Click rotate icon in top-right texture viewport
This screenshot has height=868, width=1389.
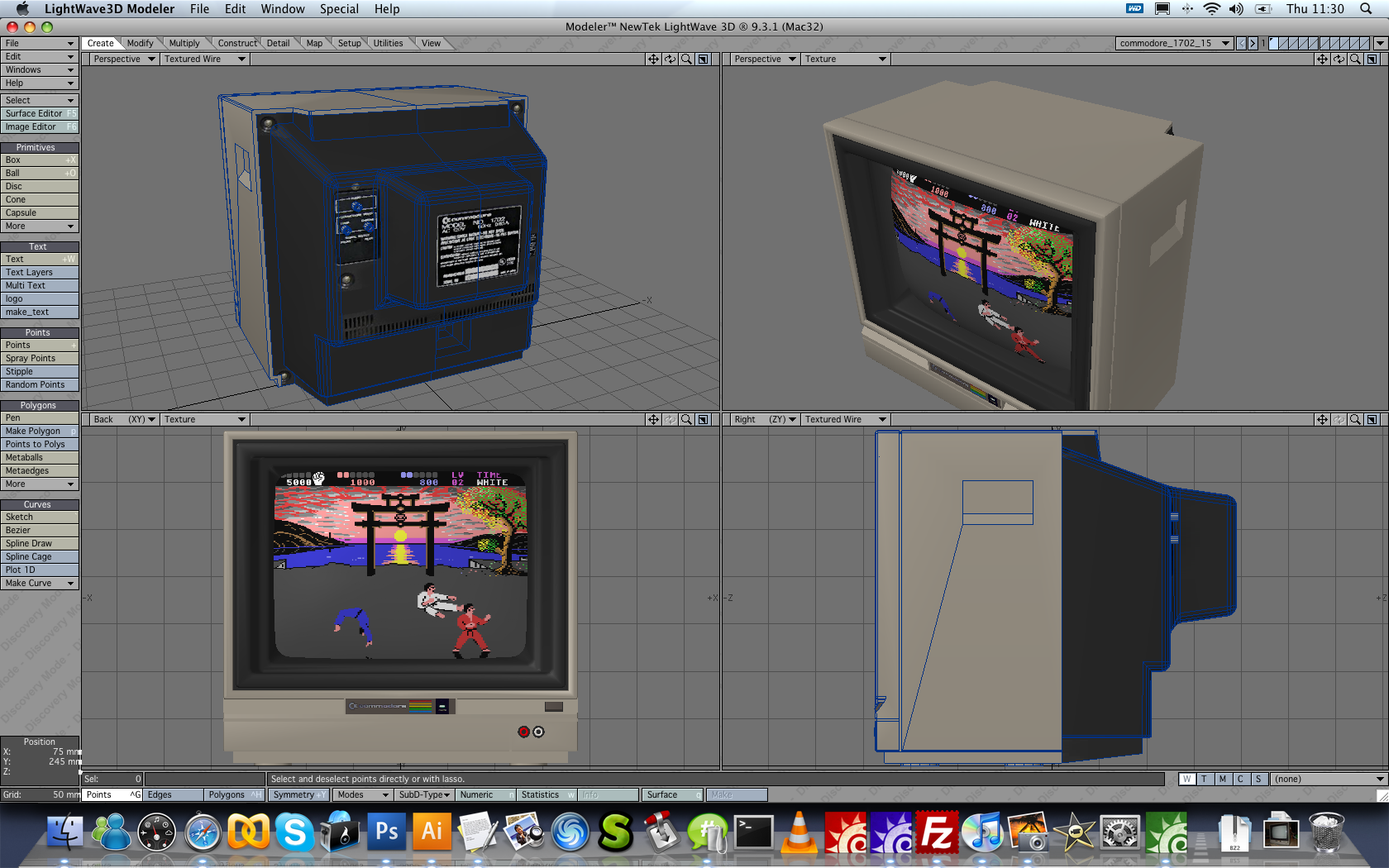[1339, 60]
